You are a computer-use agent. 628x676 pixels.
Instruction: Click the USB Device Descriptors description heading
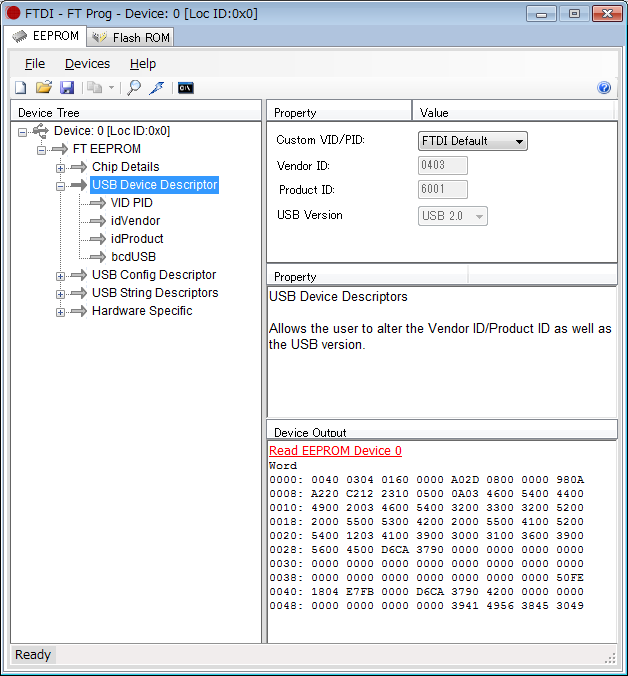(x=338, y=297)
